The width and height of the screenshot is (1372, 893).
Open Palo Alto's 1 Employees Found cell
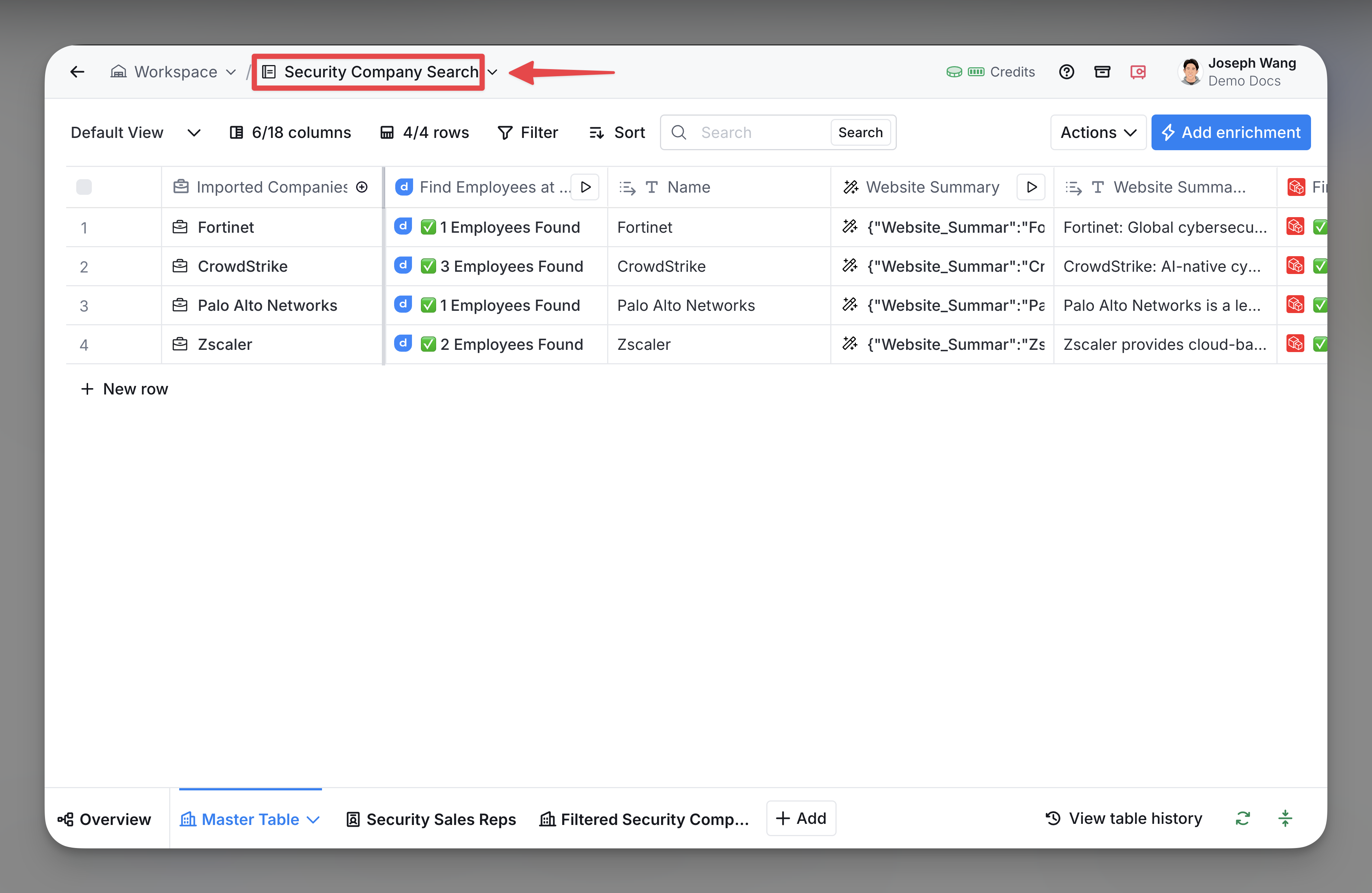point(496,306)
